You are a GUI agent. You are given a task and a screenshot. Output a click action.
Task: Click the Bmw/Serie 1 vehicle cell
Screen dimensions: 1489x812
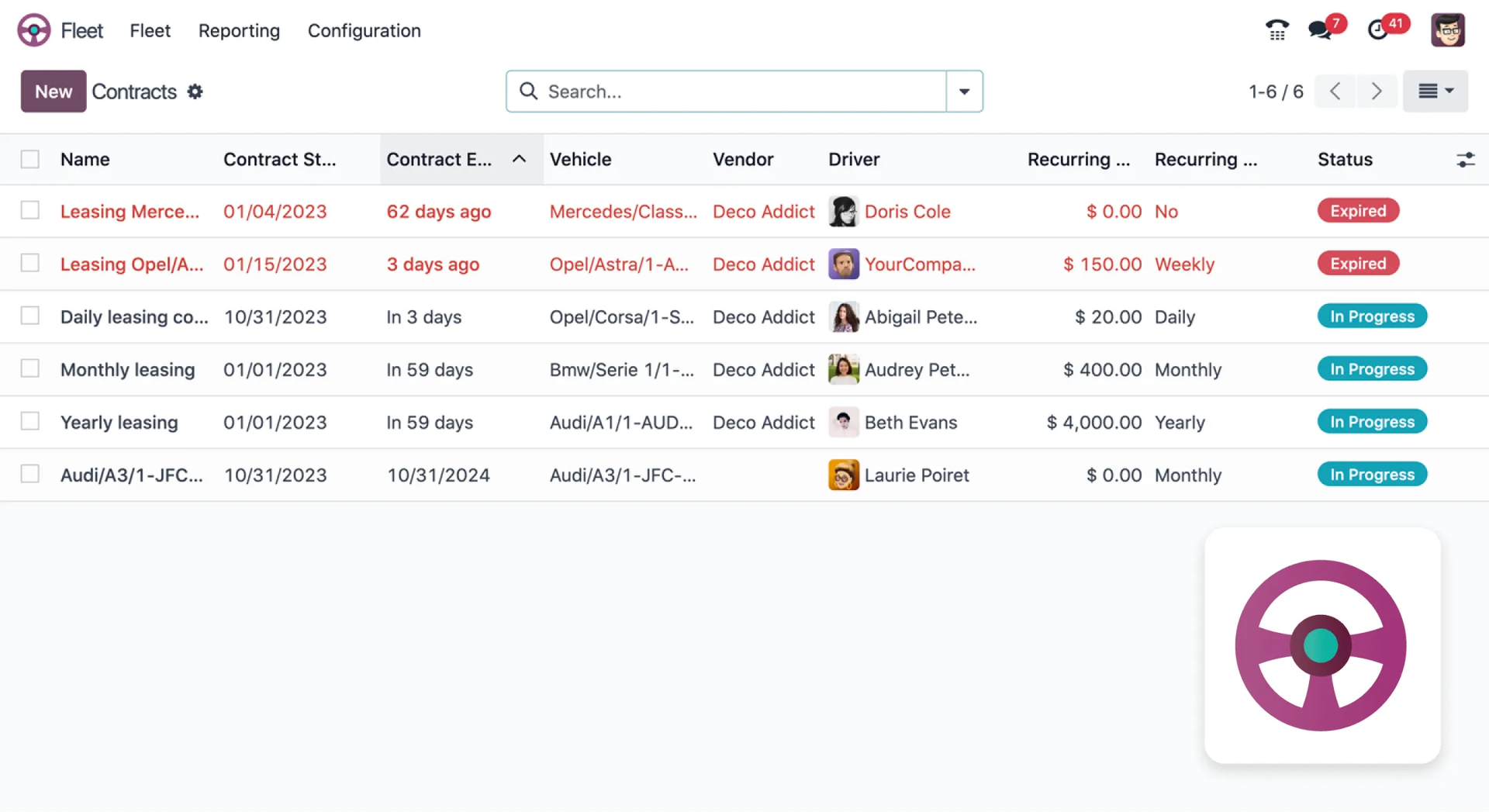pyautogui.click(x=622, y=370)
